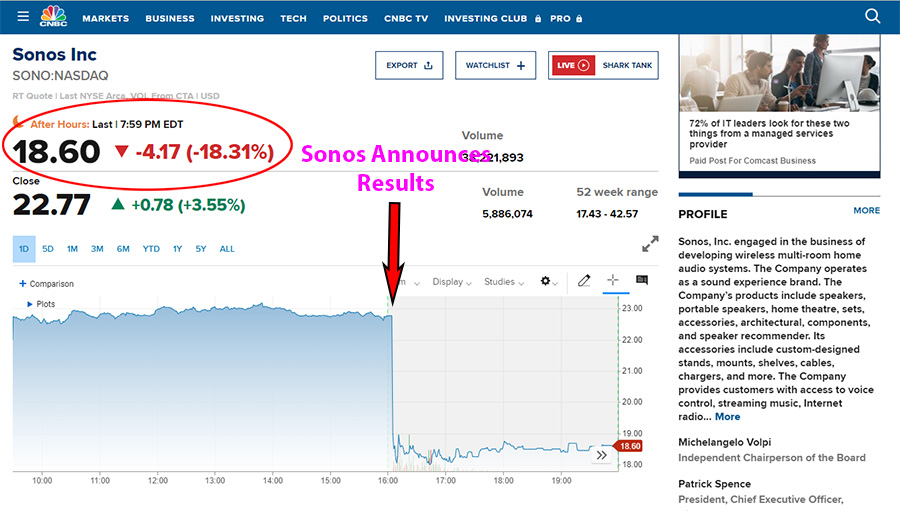Open Investing Club section
This screenshot has width=900, height=511.
[486, 18]
